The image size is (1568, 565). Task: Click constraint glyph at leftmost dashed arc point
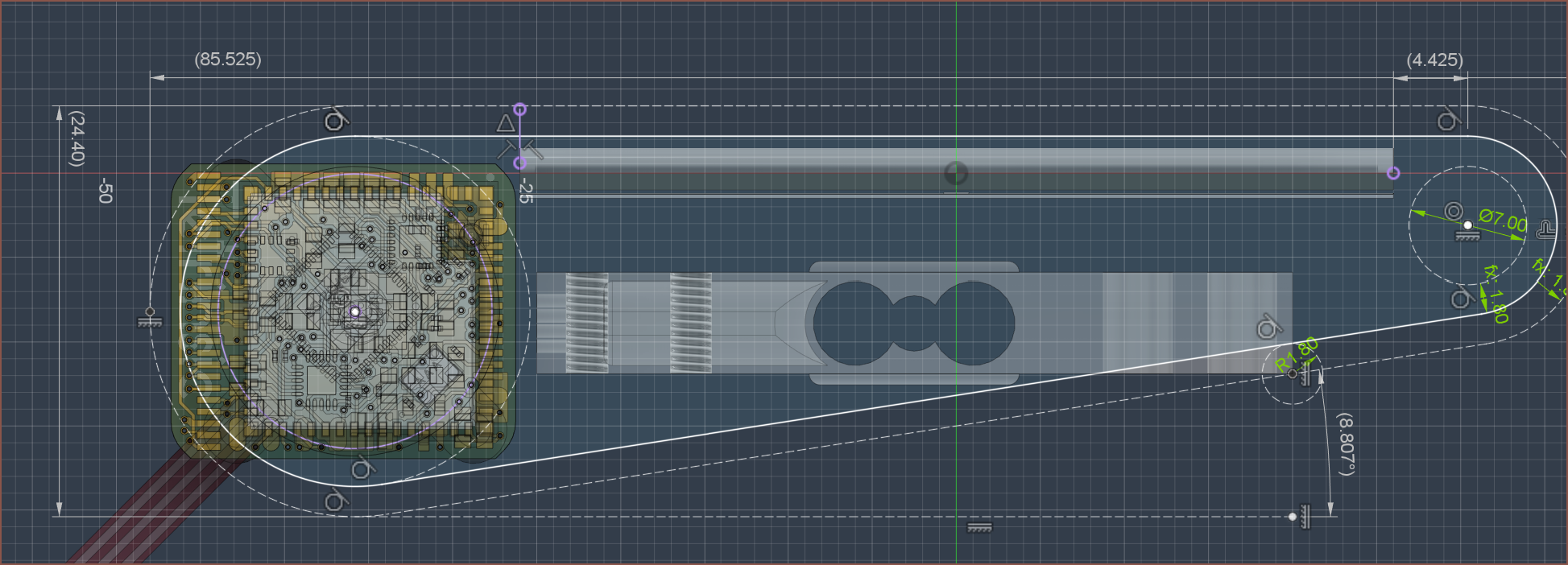point(150,319)
